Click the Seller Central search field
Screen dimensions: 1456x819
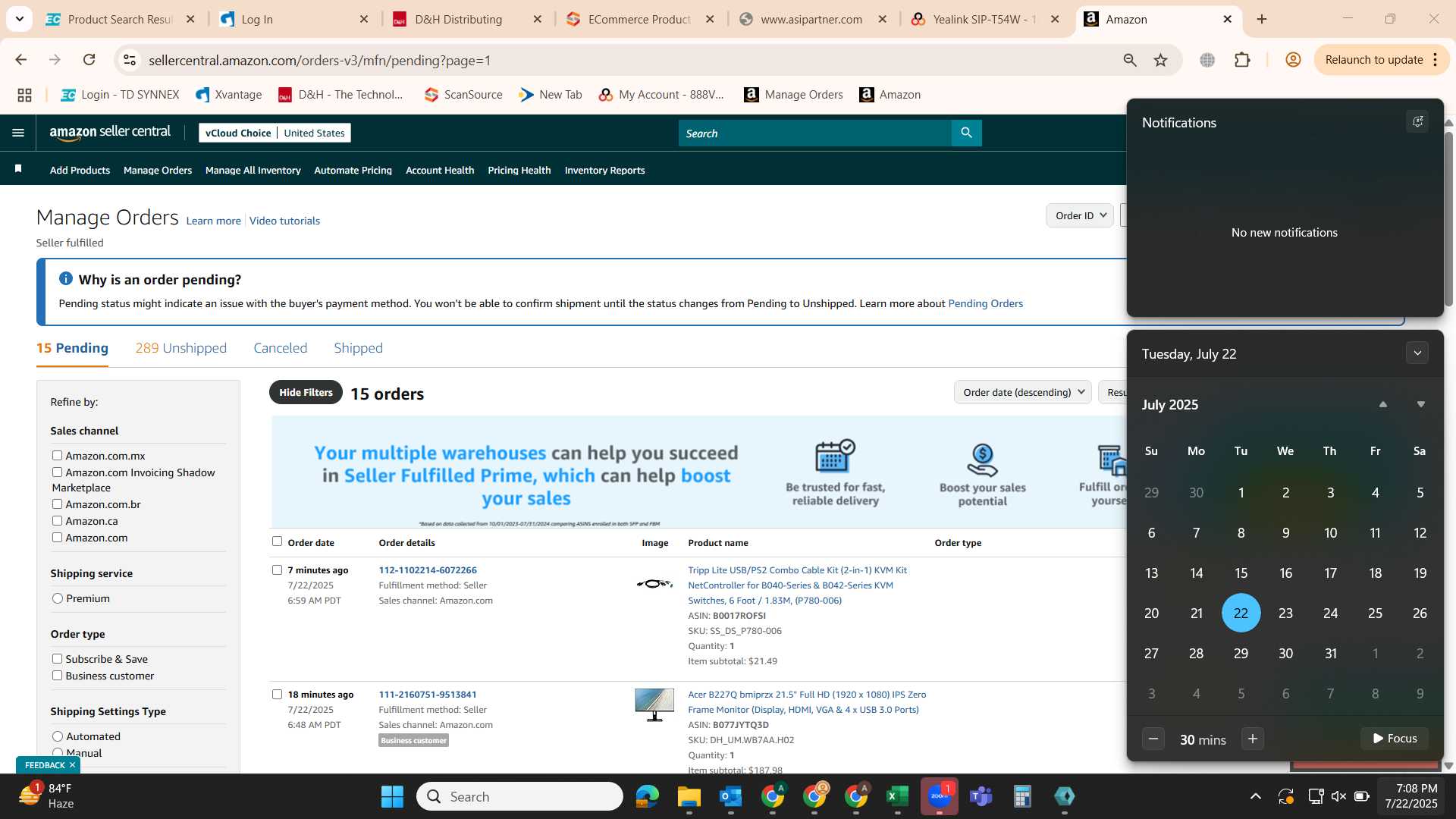click(815, 133)
